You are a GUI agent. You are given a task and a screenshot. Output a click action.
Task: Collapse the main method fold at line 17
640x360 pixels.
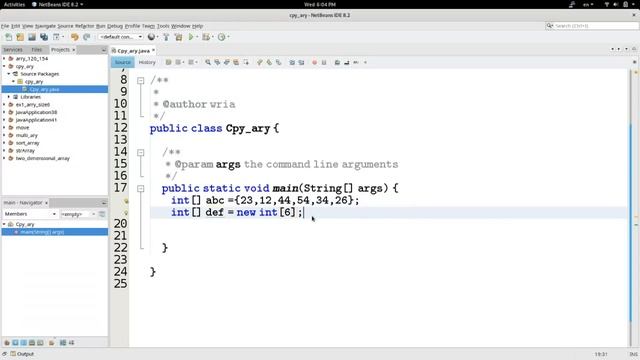click(x=140, y=189)
